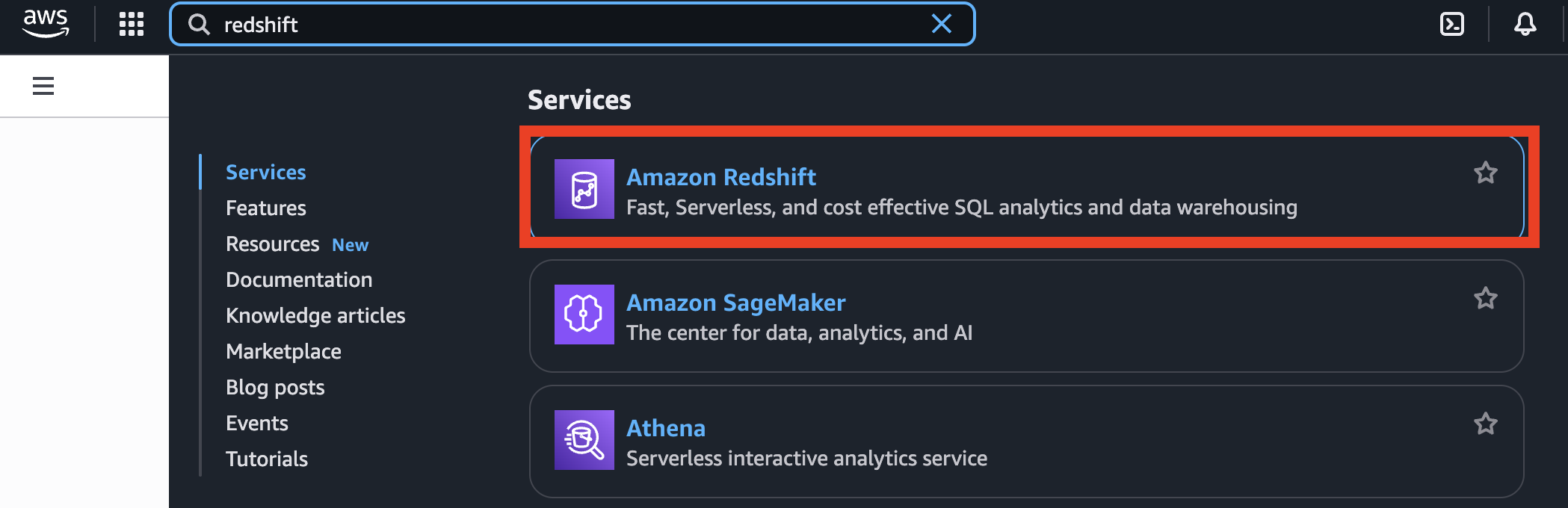Click the search magnifier icon

pyautogui.click(x=199, y=25)
